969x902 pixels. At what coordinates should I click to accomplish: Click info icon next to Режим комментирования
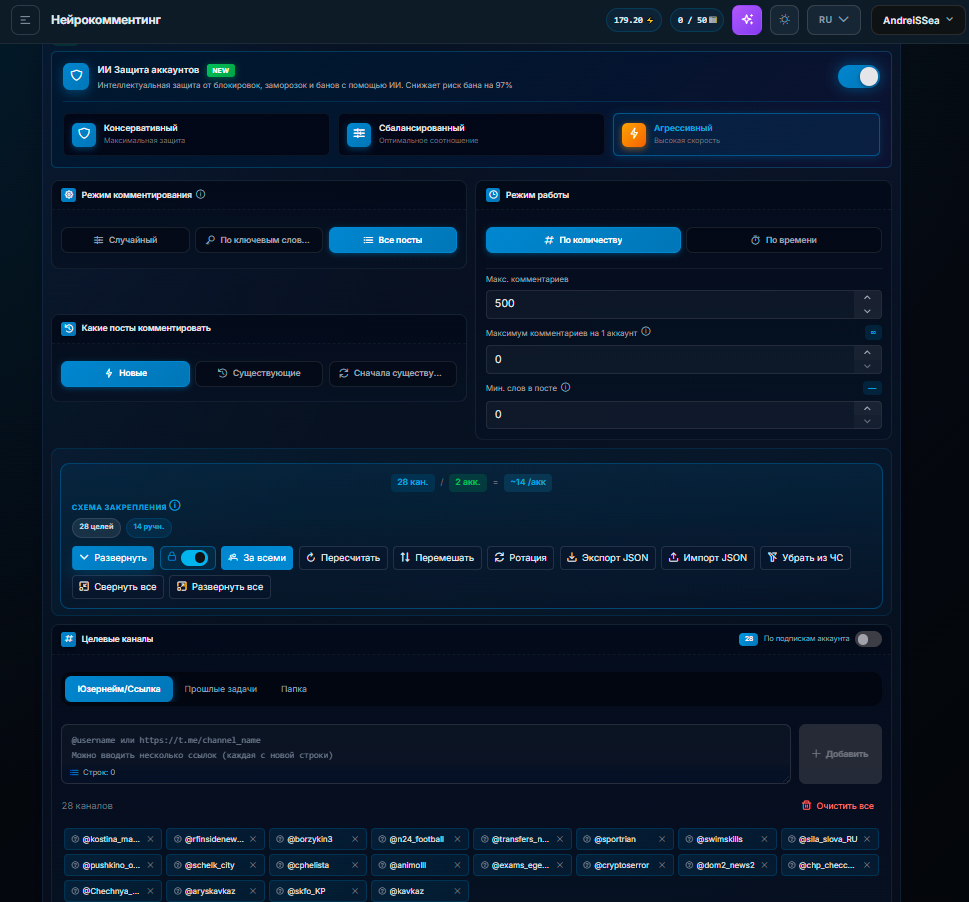click(x=201, y=195)
